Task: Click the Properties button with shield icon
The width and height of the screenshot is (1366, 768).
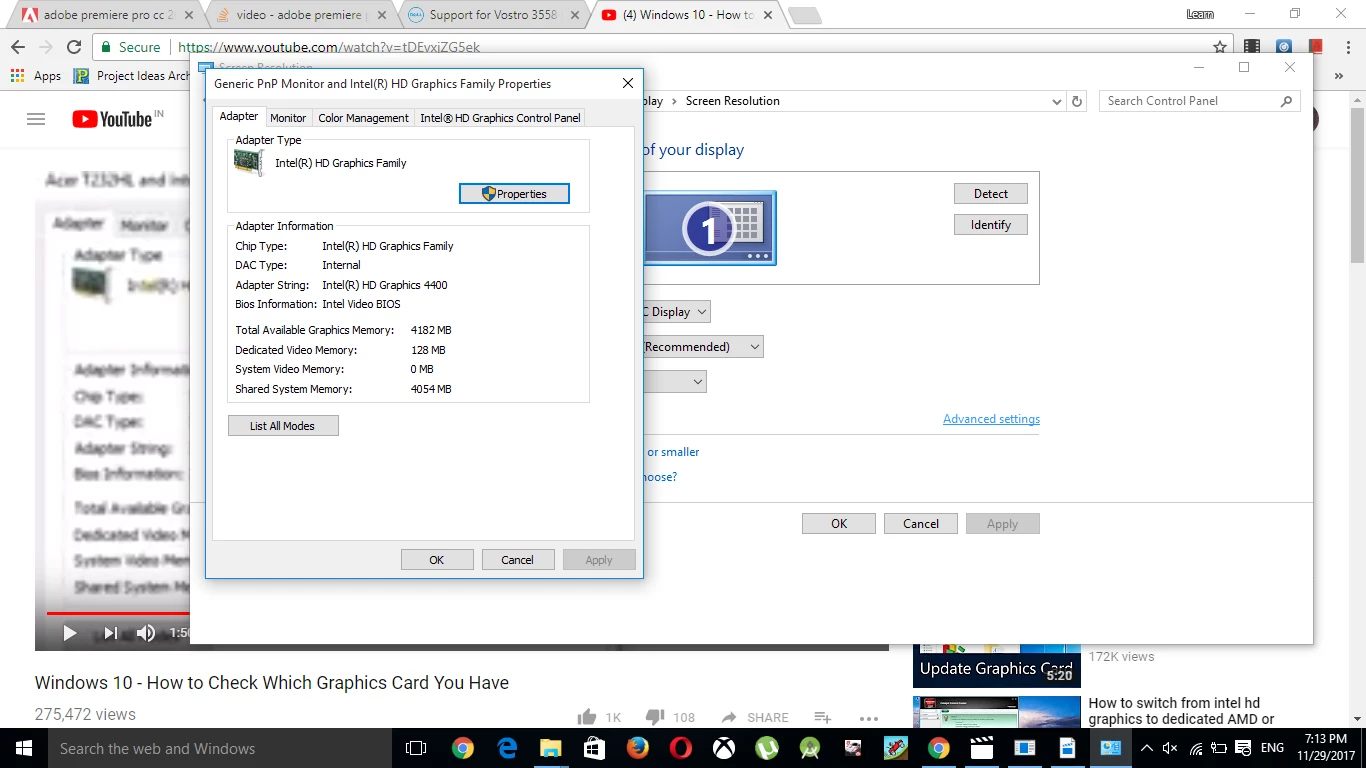Action: (514, 194)
